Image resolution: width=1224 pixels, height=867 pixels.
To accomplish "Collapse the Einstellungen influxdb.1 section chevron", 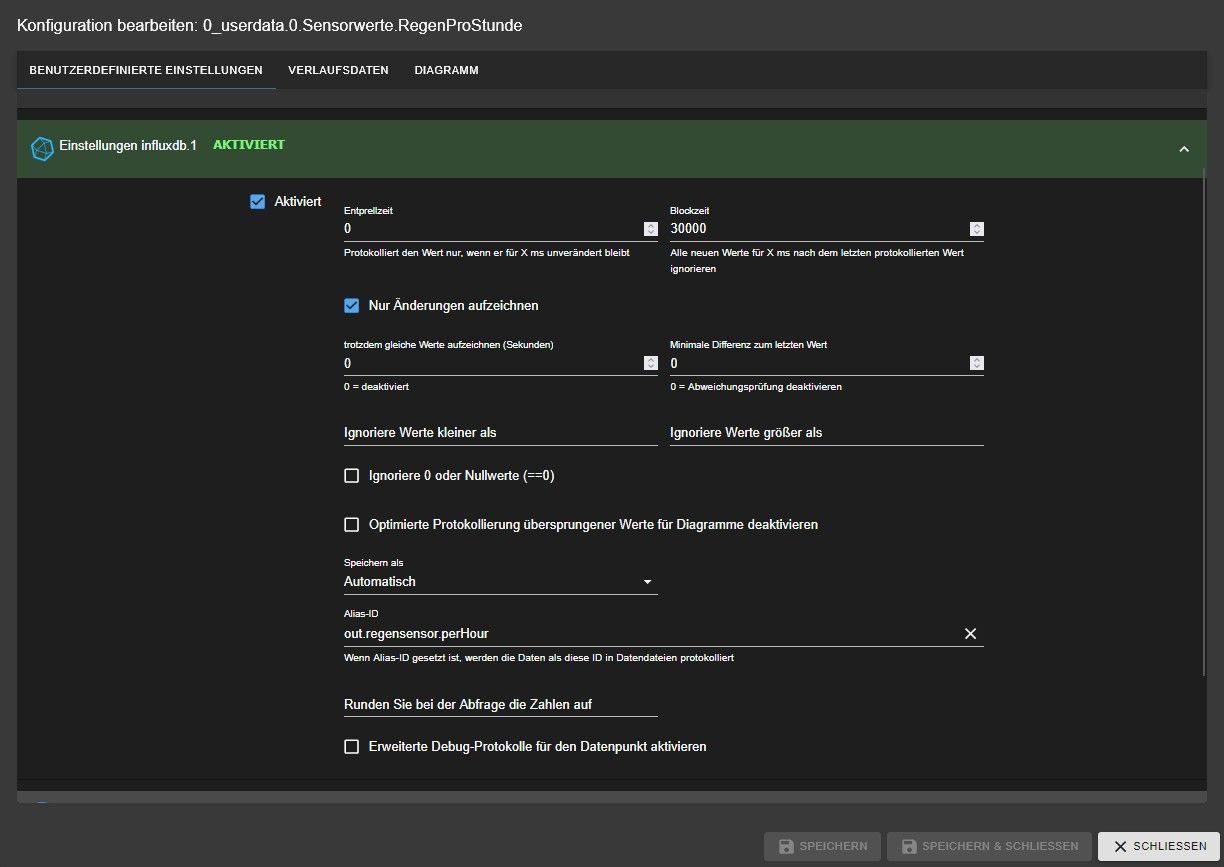I will 1184,149.
